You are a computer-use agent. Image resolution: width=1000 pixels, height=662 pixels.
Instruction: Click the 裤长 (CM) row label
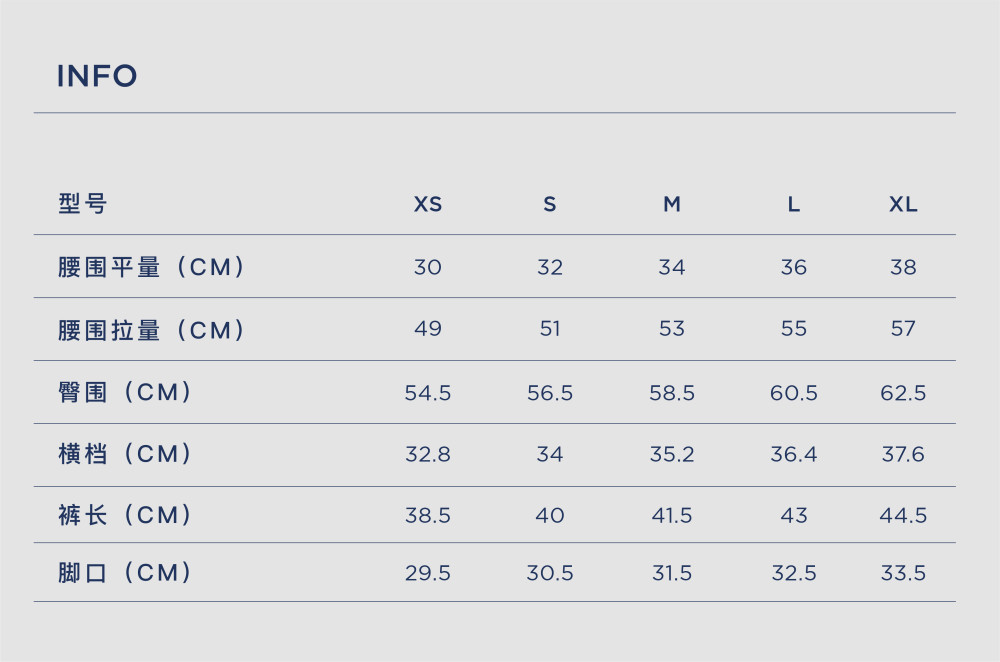tap(125, 515)
